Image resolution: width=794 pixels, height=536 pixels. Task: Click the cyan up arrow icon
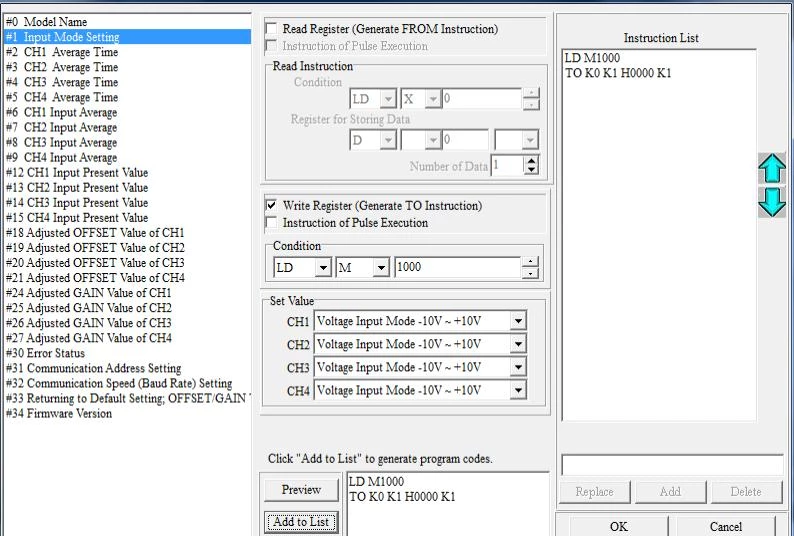771,169
